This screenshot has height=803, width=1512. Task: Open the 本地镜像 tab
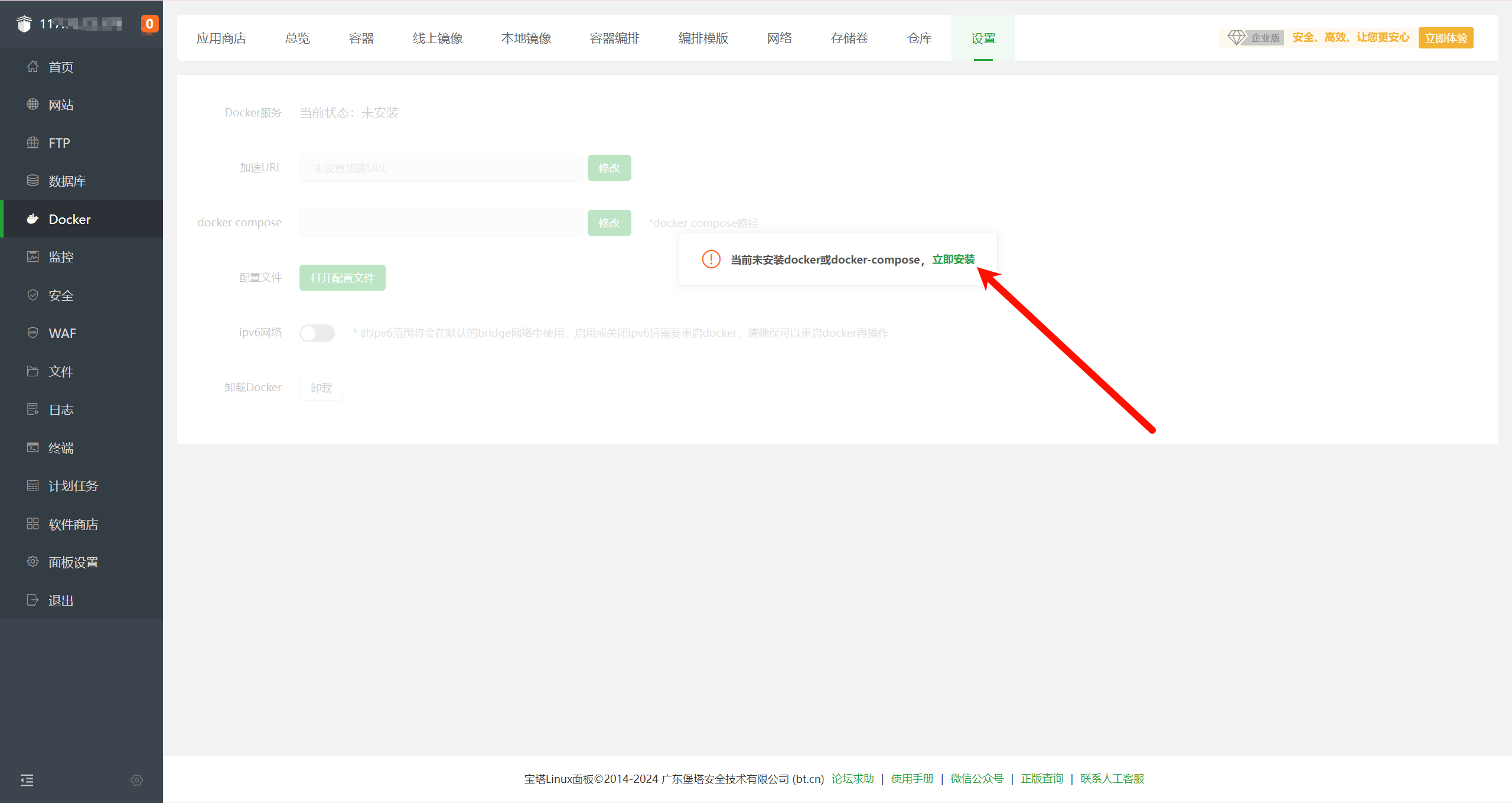526,38
